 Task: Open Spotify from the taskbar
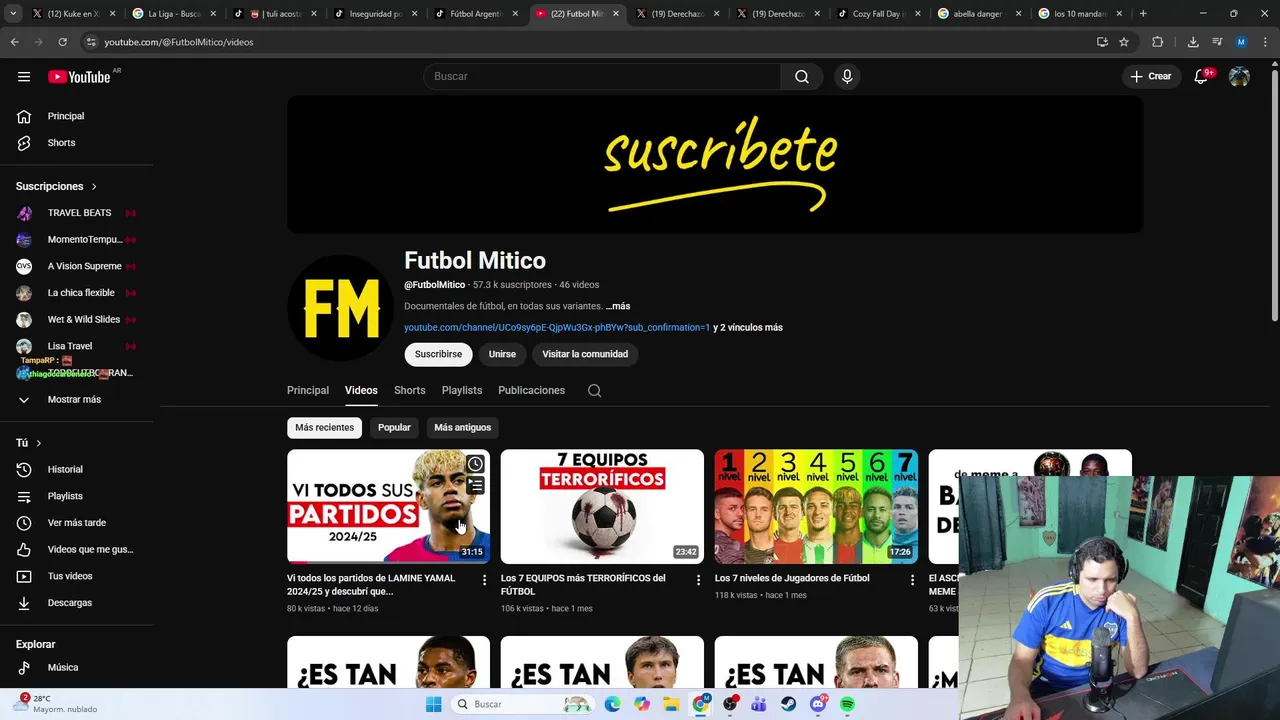(847, 704)
